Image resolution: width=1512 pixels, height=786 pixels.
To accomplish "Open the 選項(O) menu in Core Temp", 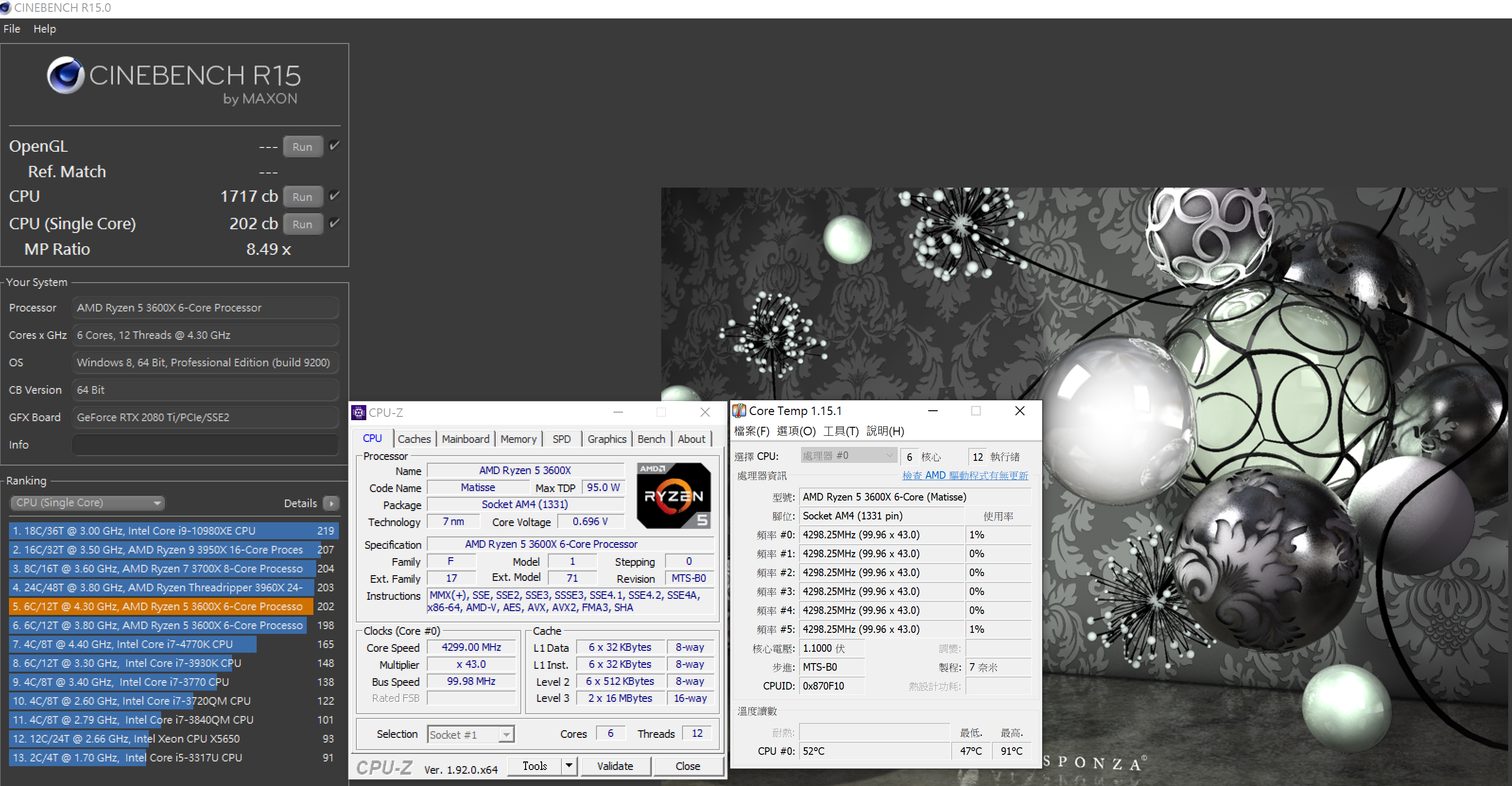I will click(x=796, y=431).
